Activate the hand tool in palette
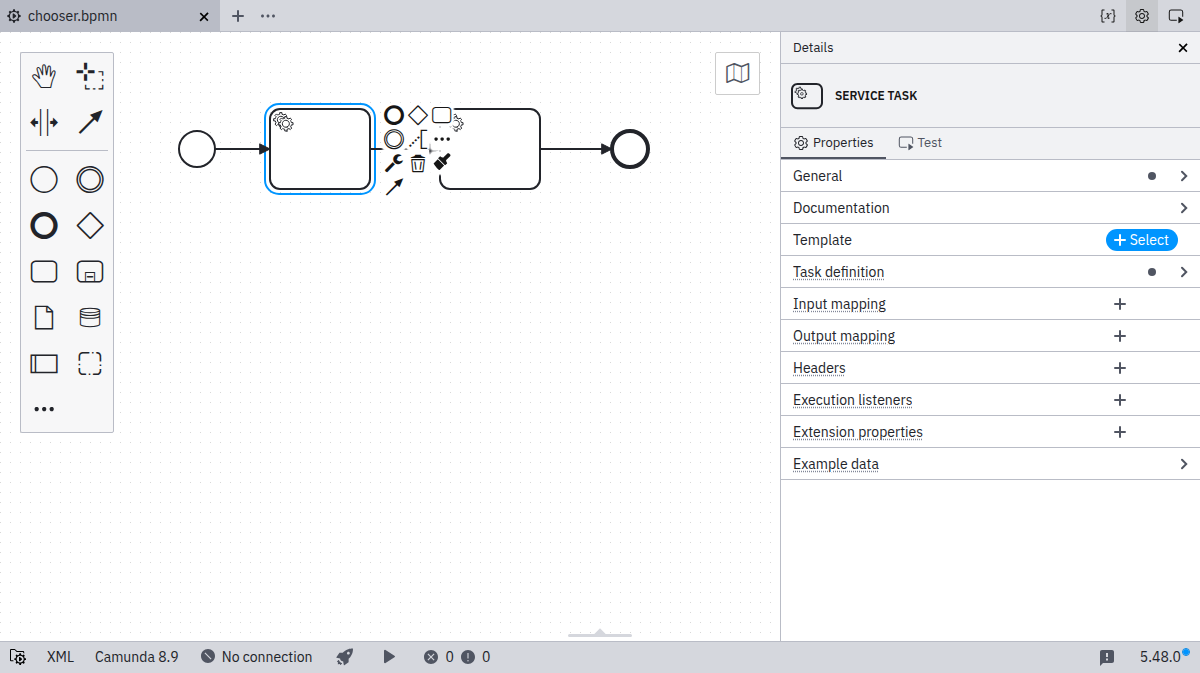Viewport: 1200px width, 673px height. [x=44, y=76]
